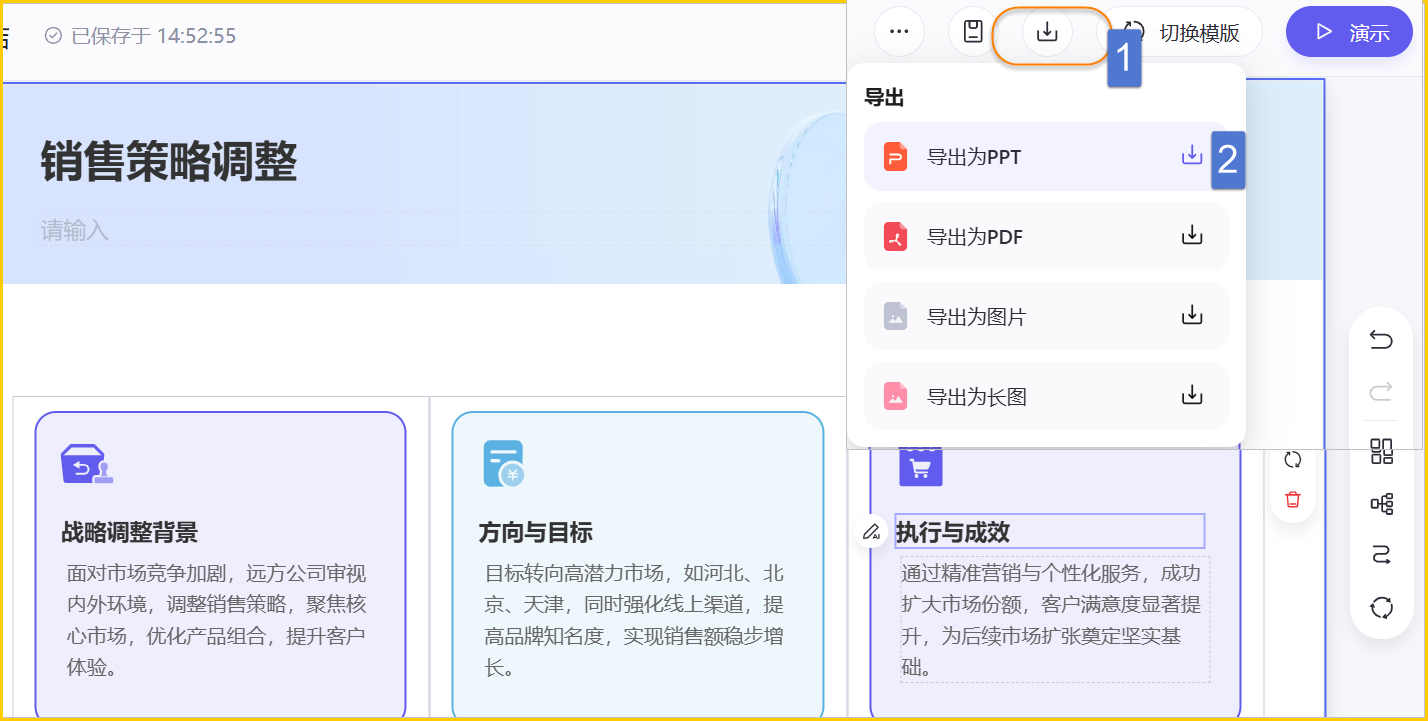Open the three-dot more options menu

click(899, 32)
